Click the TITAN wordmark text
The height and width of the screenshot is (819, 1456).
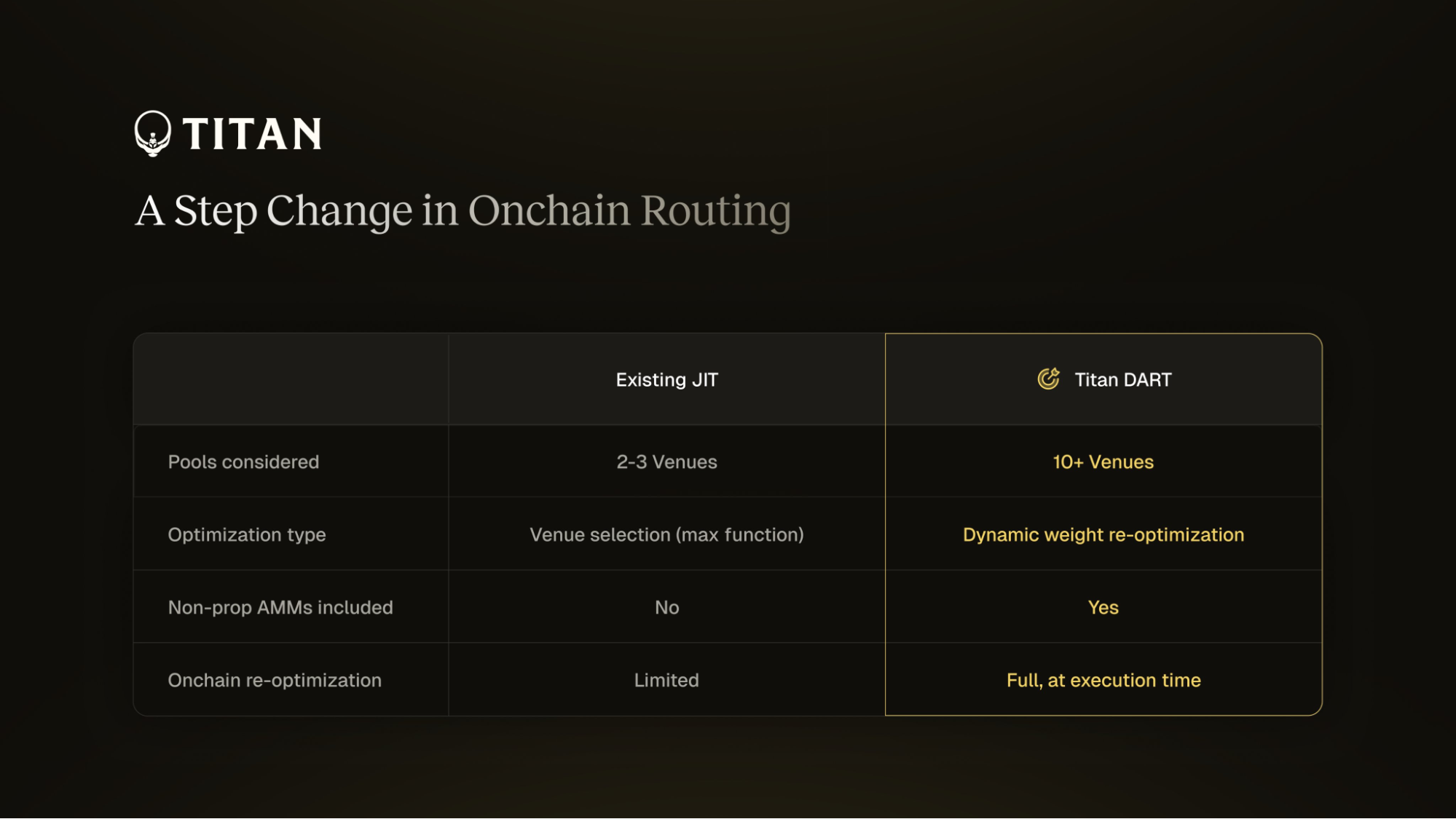pos(252,134)
